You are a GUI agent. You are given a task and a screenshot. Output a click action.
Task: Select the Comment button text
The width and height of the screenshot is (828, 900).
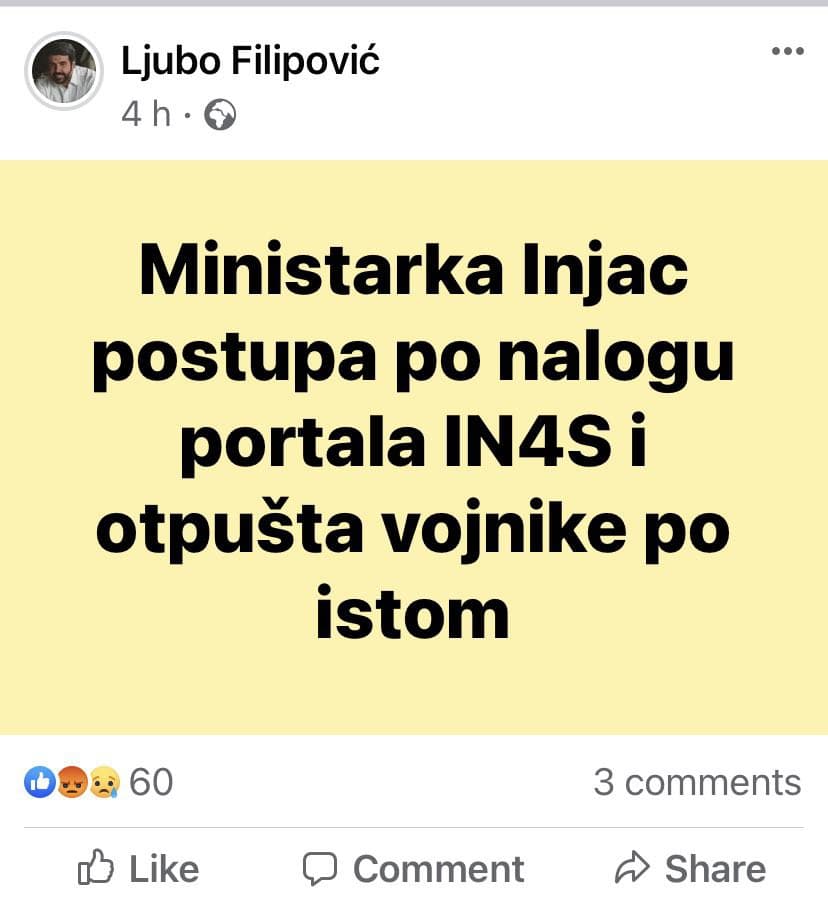438,868
